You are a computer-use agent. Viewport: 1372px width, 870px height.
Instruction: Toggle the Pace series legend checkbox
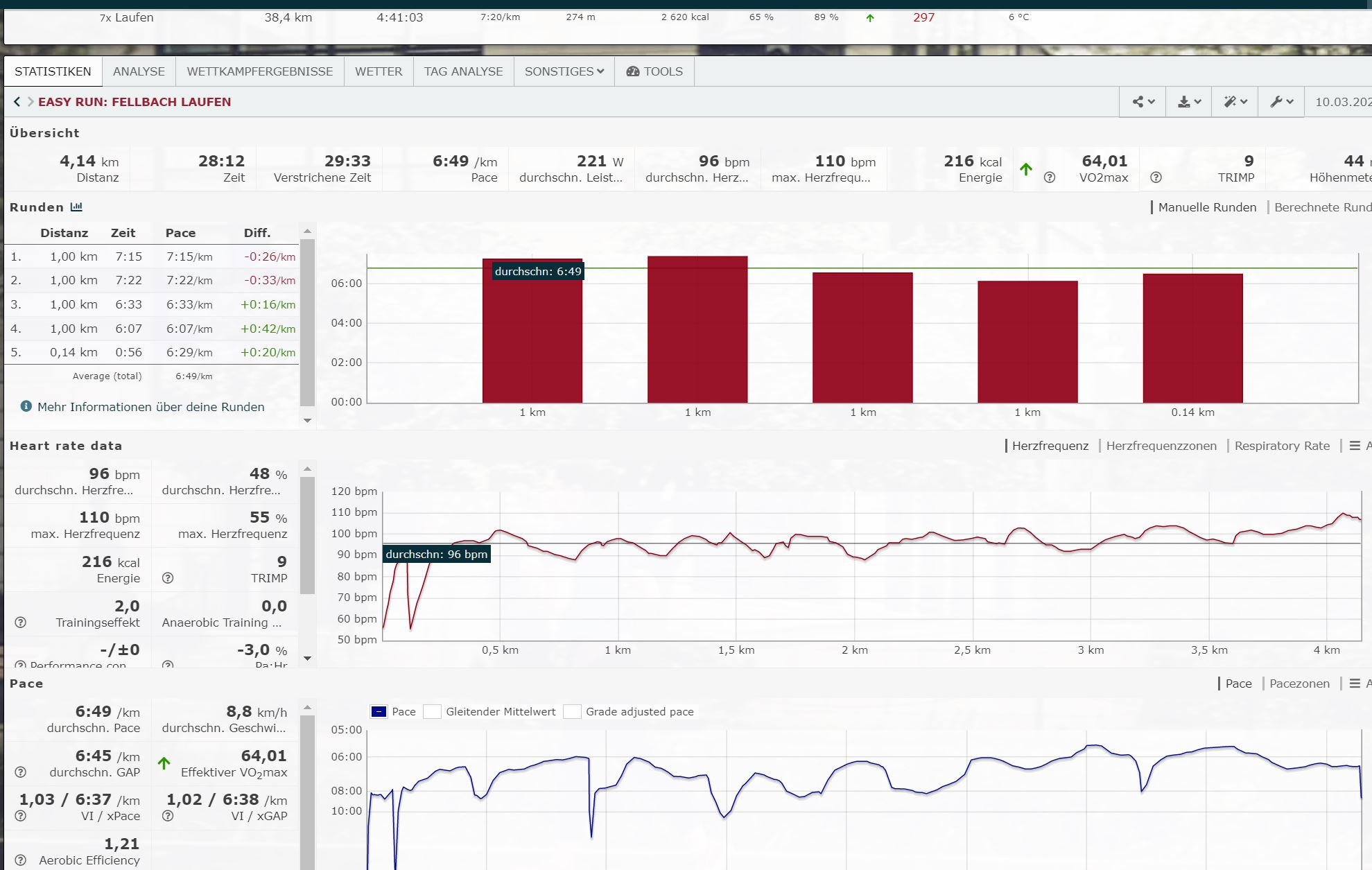click(x=379, y=712)
